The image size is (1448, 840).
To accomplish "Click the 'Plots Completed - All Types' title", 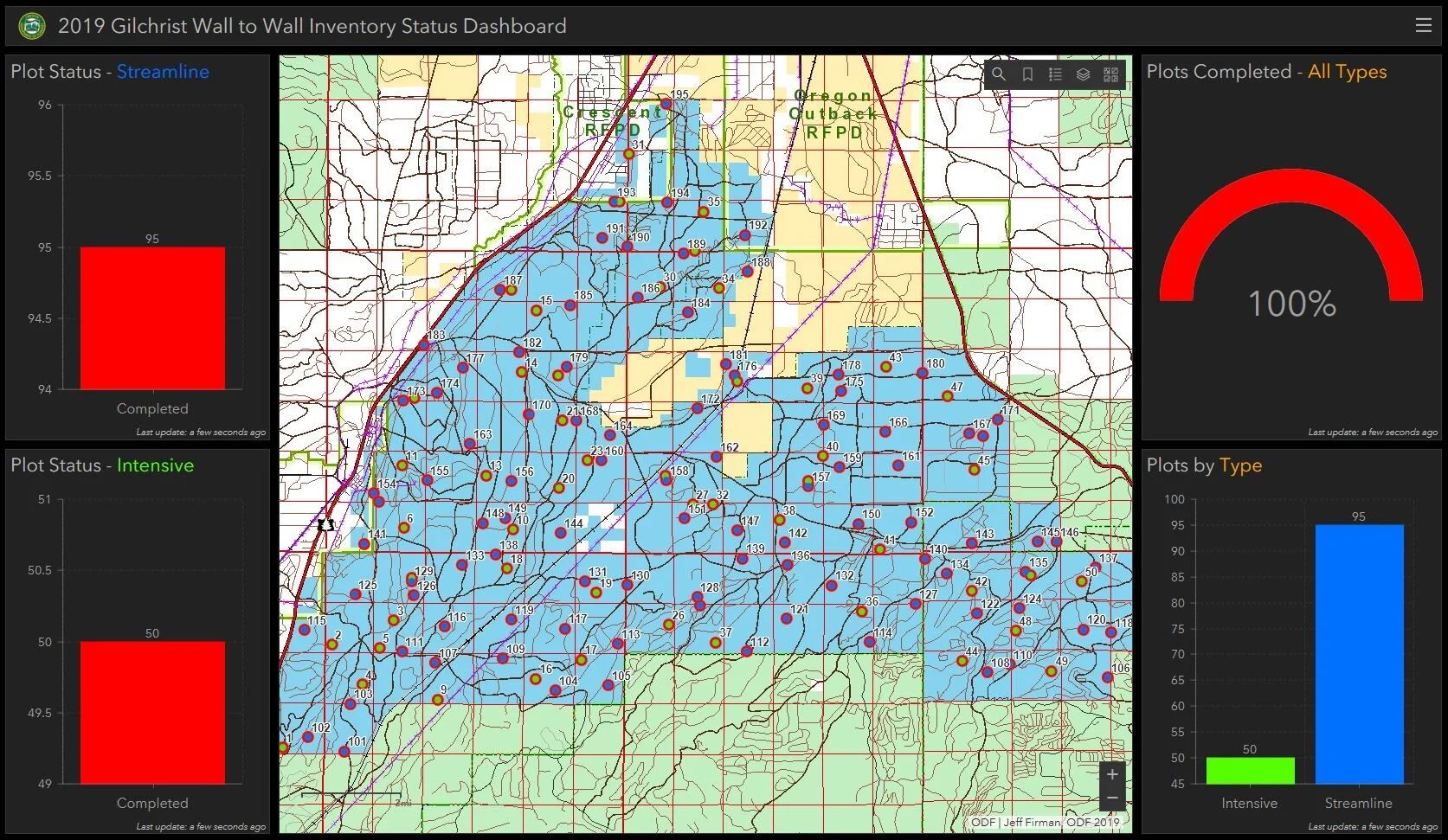I will click(x=1266, y=72).
